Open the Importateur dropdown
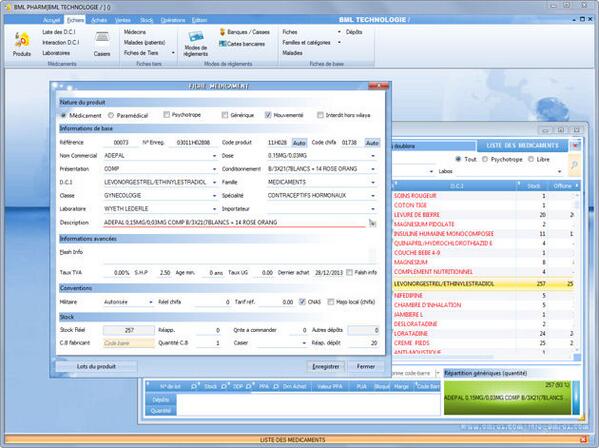This screenshot has height=448, width=599. (373, 209)
